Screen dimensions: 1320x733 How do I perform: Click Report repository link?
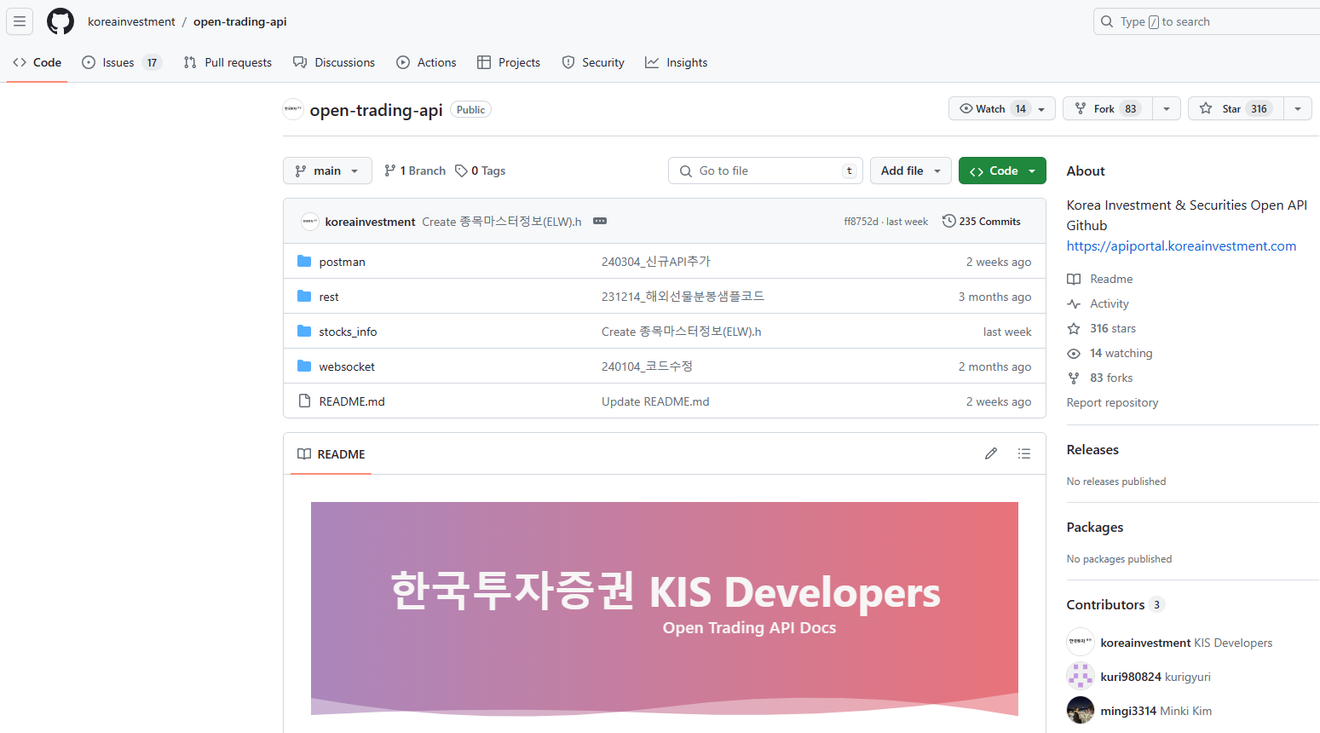pos(1112,403)
